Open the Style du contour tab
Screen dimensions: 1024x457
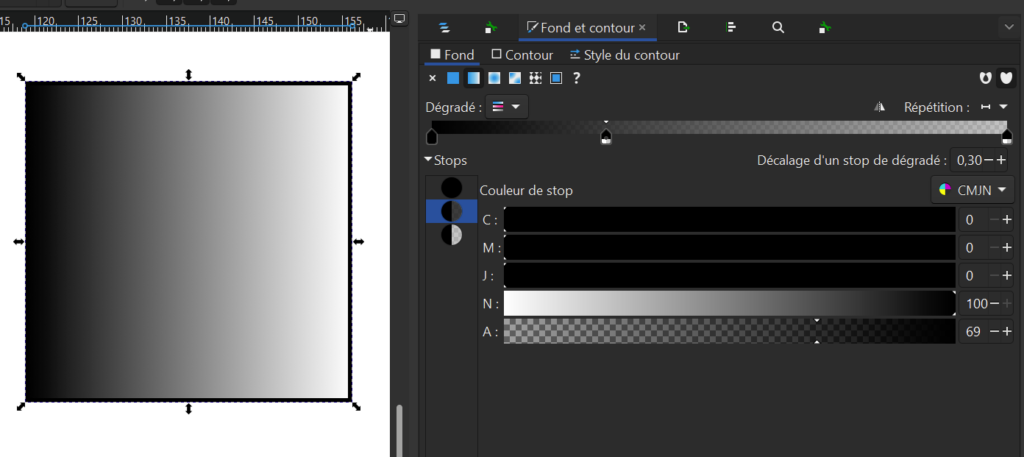pyautogui.click(x=624, y=55)
